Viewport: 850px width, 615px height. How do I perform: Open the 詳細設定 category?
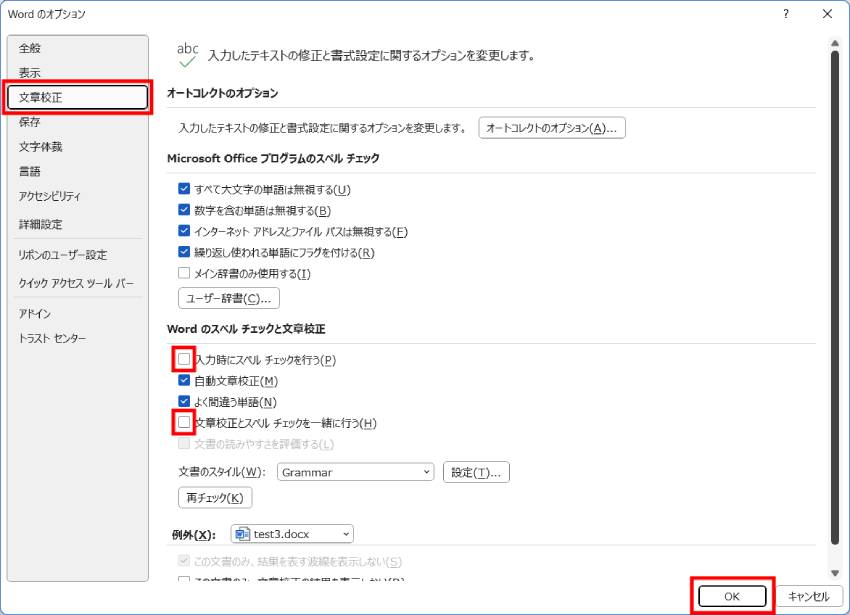tap(40, 225)
